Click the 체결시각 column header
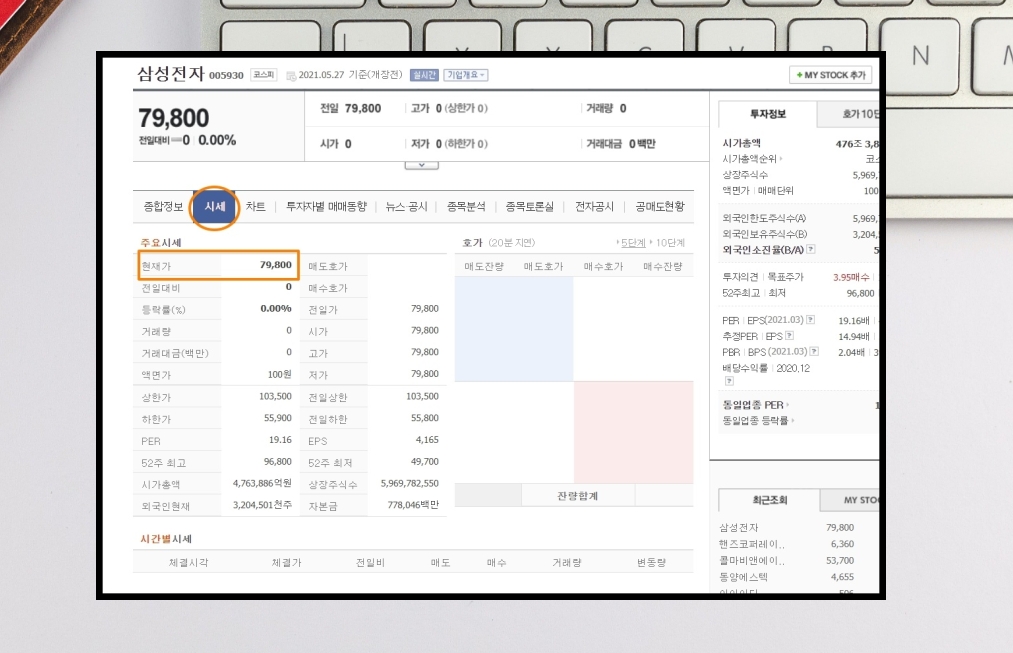 tap(189, 563)
